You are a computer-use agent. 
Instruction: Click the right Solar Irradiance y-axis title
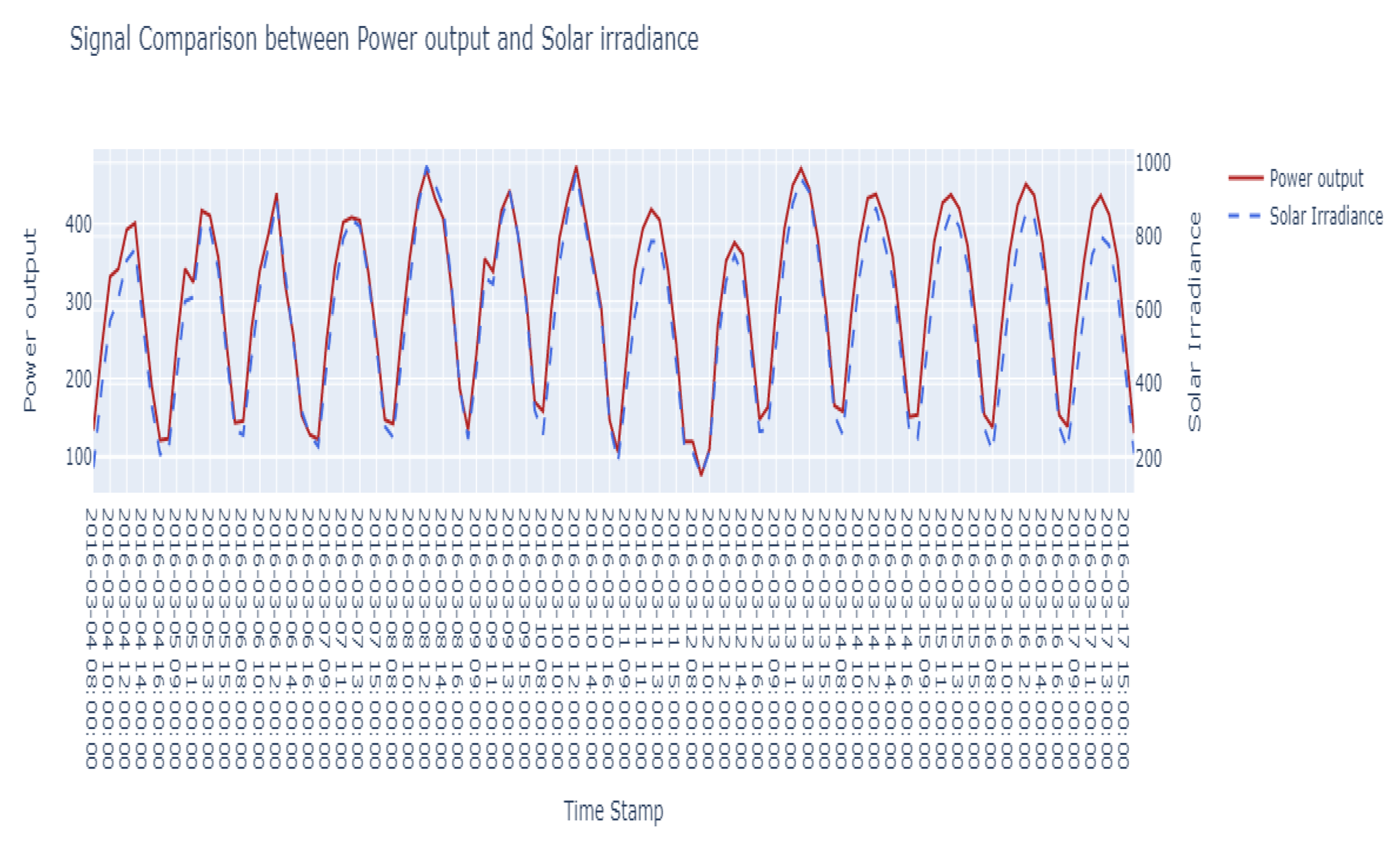[x=1194, y=321]
